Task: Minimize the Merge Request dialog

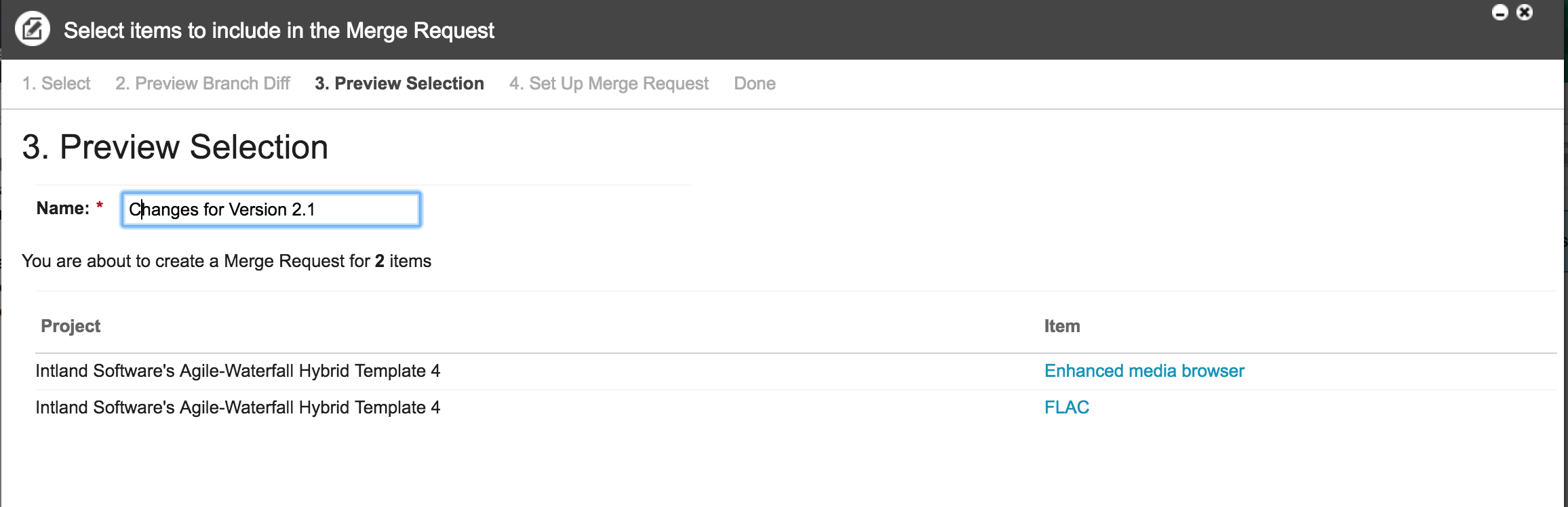Action: click(1500, 12)
